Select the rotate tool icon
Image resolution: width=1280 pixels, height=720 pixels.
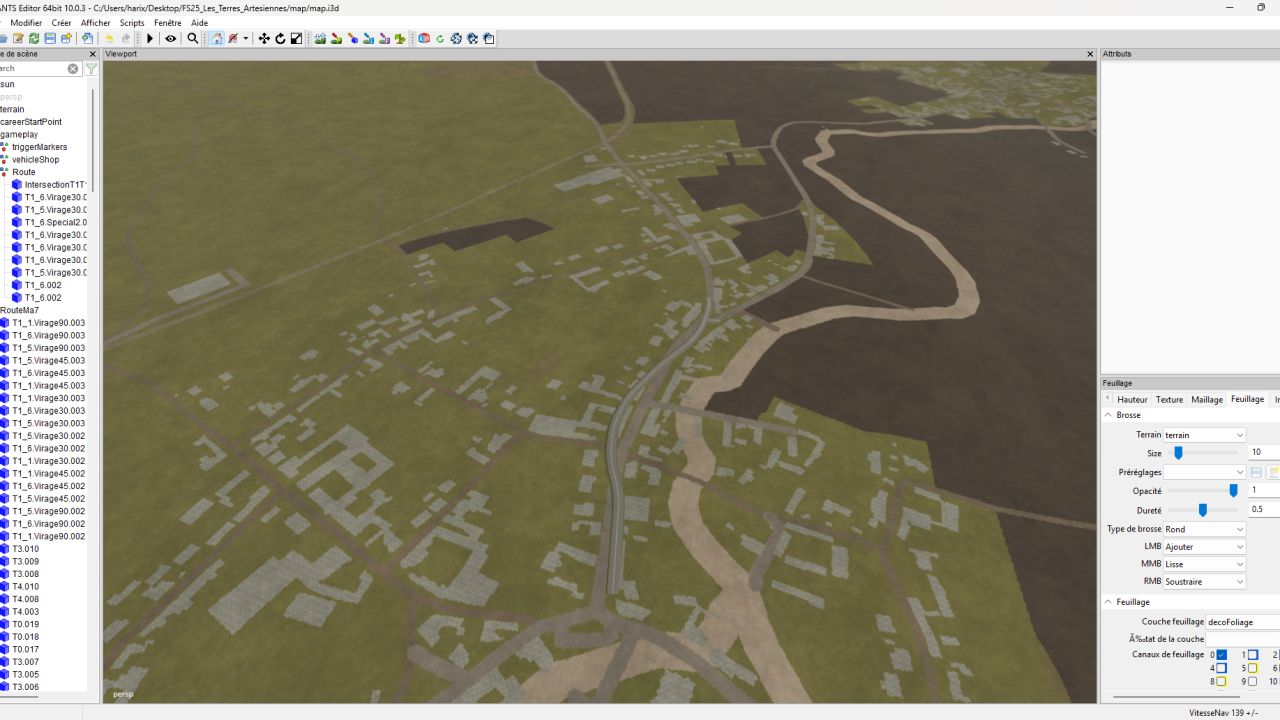pos(280,39)
